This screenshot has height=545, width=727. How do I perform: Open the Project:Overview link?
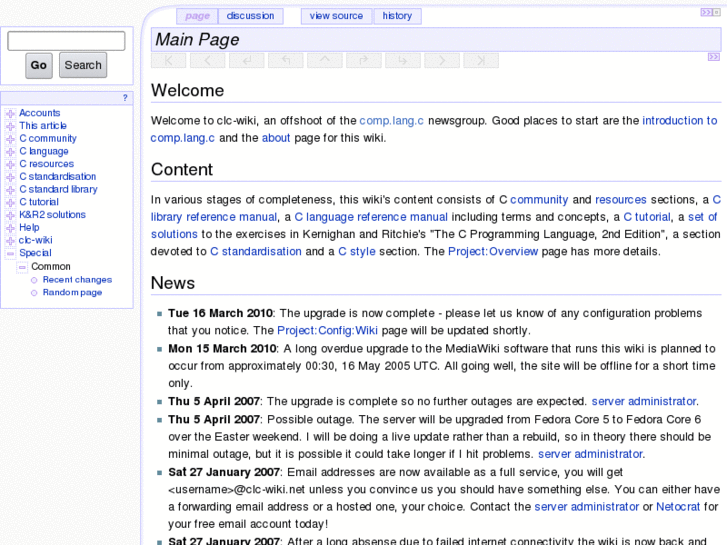493,251
